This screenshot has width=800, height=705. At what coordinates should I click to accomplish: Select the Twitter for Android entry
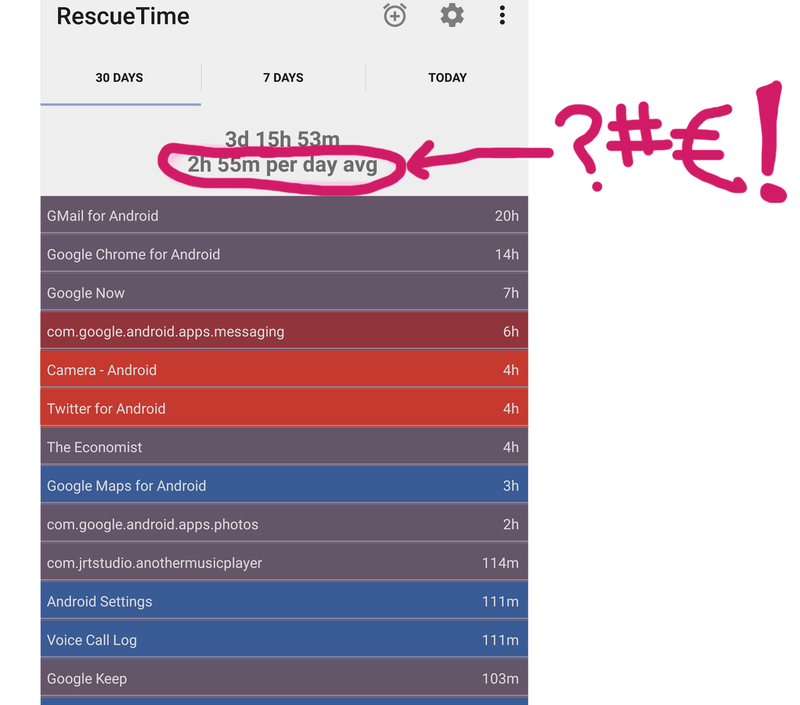283,408
